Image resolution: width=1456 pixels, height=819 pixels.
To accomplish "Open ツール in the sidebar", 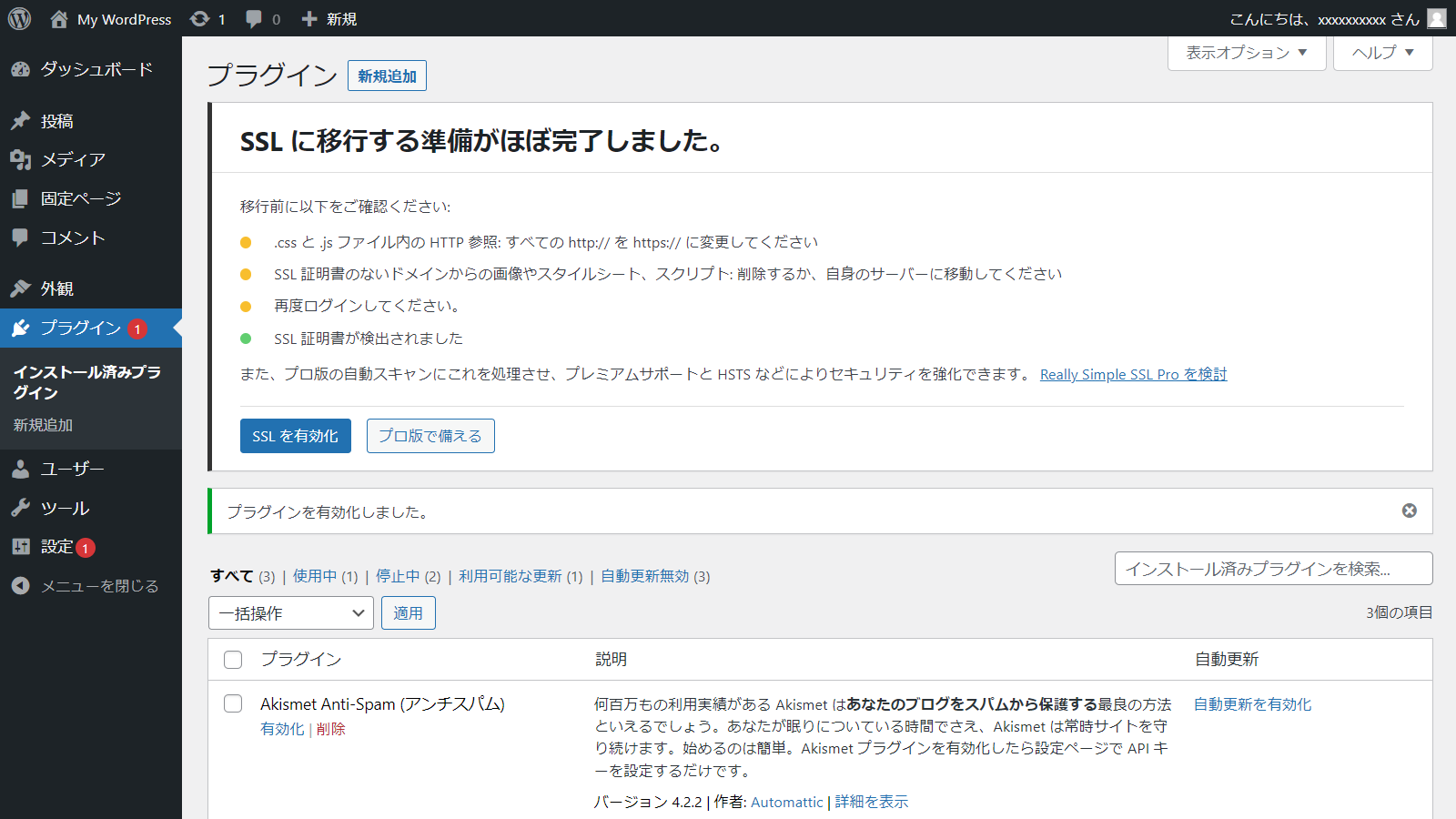I will coord(65,508).
